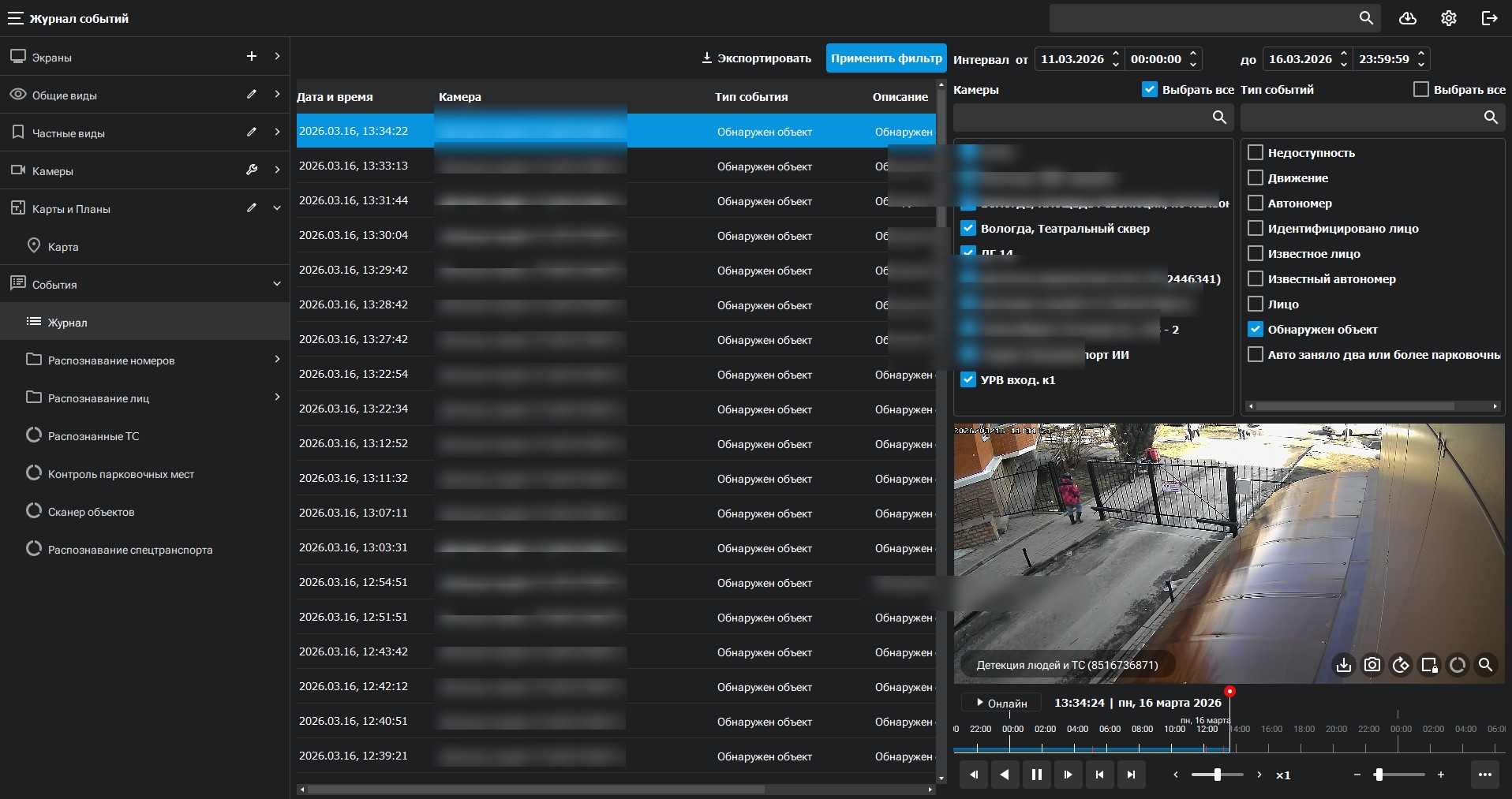The image size is (1512, 799).
Task: Open the more options ellipsis button
Action: point(1484,775)
